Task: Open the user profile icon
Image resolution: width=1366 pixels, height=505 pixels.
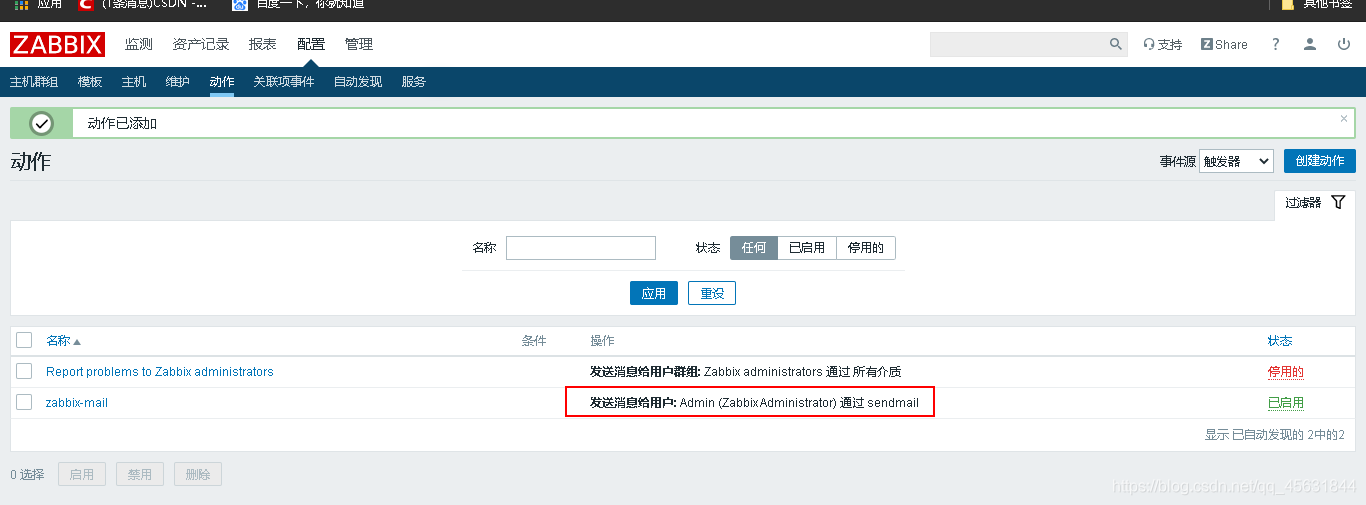Action: pos(1310,44)
